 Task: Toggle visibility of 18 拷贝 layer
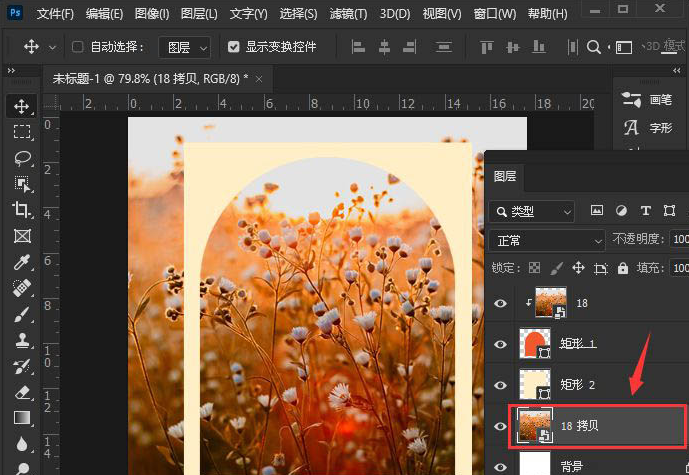pyautogui.click(x=500, y=426)
